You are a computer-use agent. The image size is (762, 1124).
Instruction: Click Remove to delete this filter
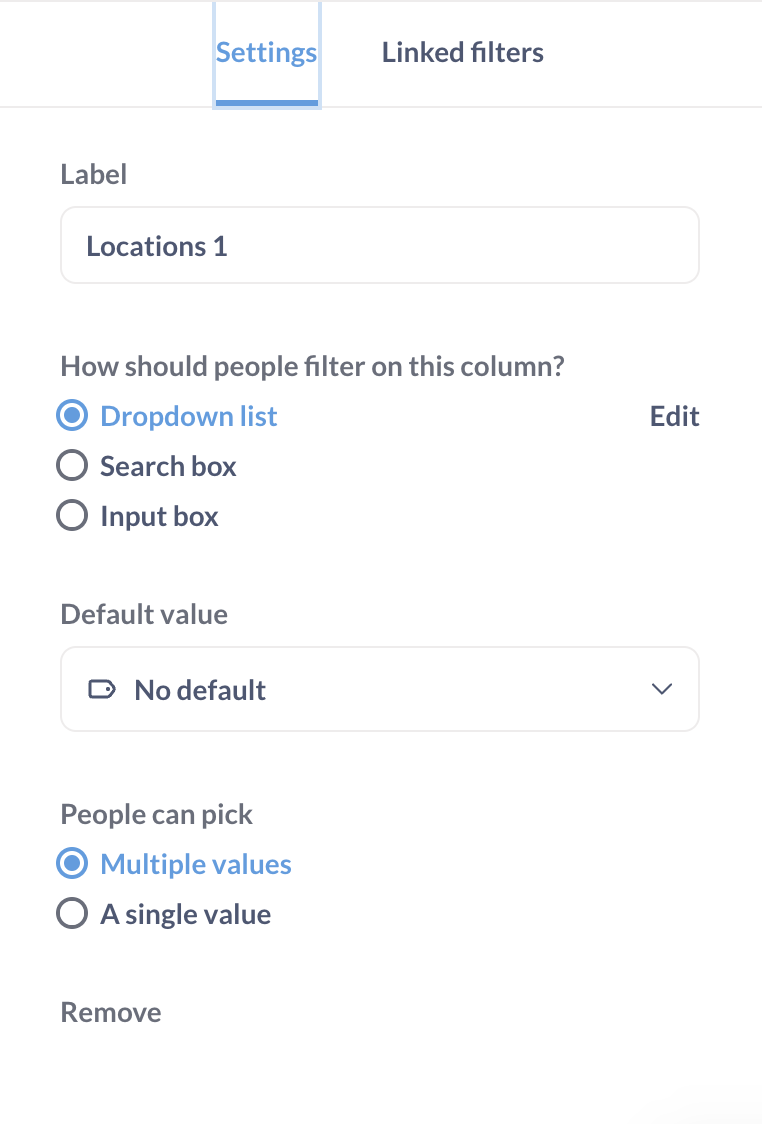coord(111,1012)
